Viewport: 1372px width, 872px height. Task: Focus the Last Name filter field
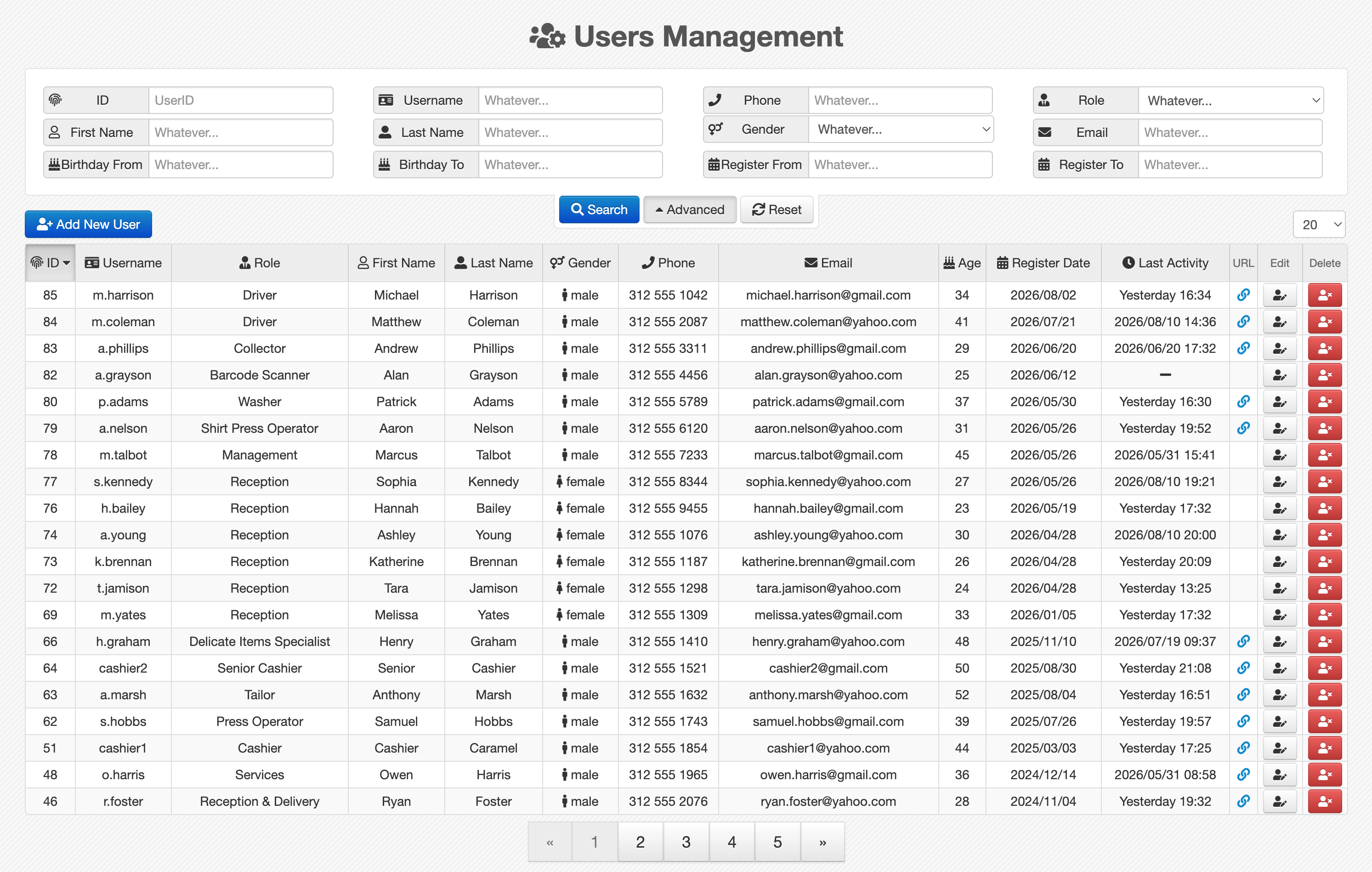pyautogui.click(x=570, y=132)
